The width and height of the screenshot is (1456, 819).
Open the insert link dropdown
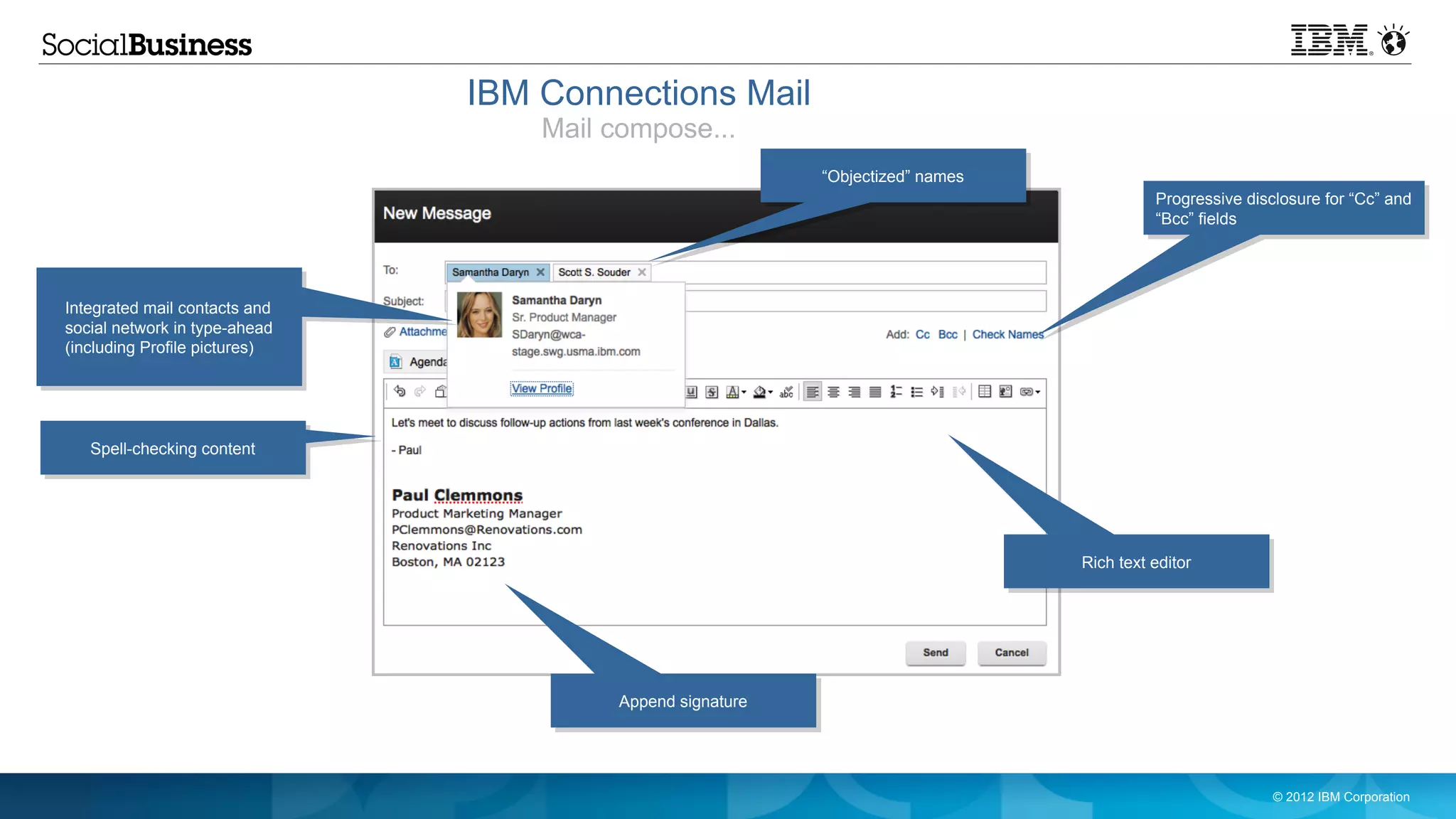(1030, 392)
